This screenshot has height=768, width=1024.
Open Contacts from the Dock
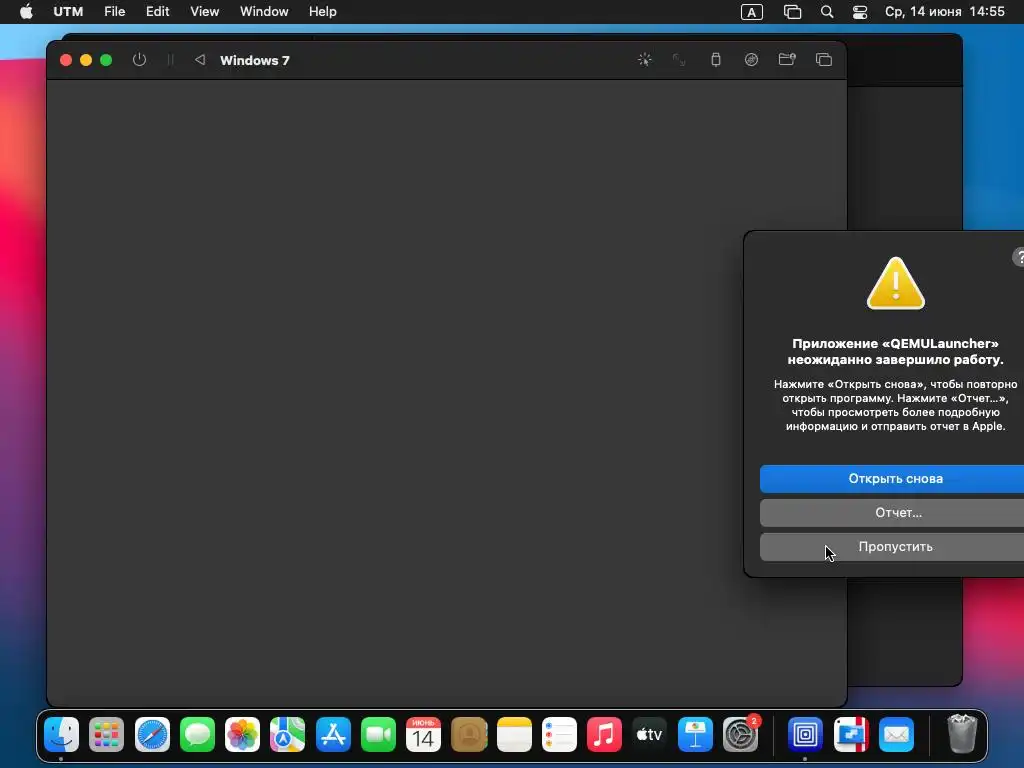[x=469, y=735]
